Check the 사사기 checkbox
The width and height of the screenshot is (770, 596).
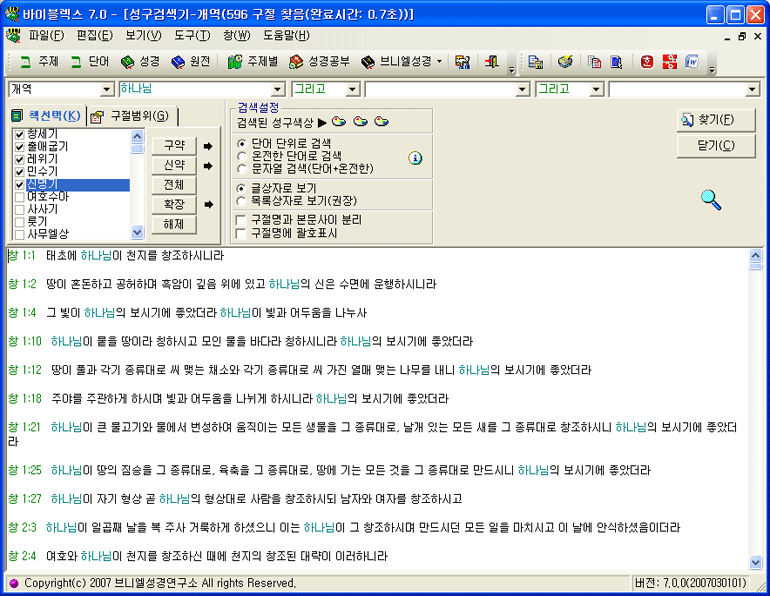(x=20, y=210)
